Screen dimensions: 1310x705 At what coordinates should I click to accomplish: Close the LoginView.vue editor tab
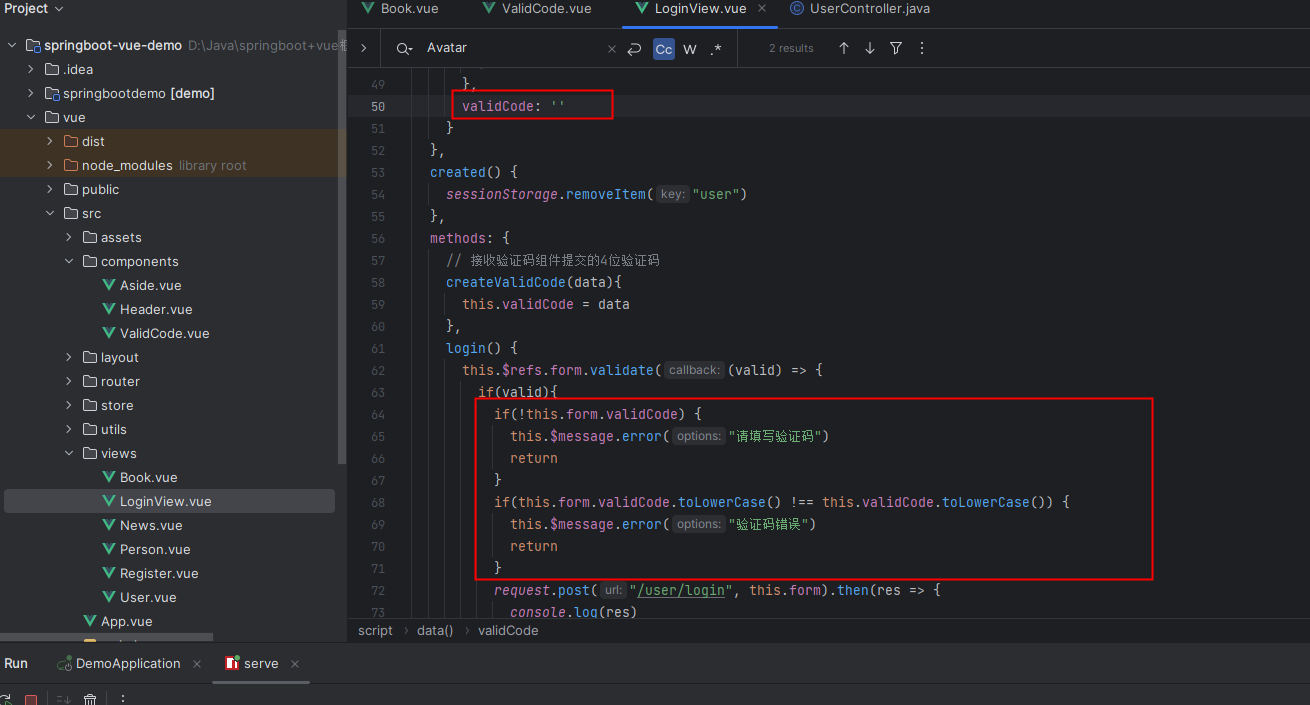coord(763,8)
